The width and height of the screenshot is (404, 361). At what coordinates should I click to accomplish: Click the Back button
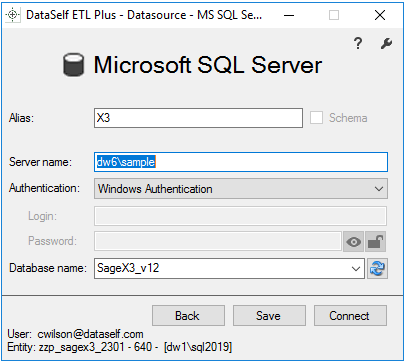click(x=188, y=315)
